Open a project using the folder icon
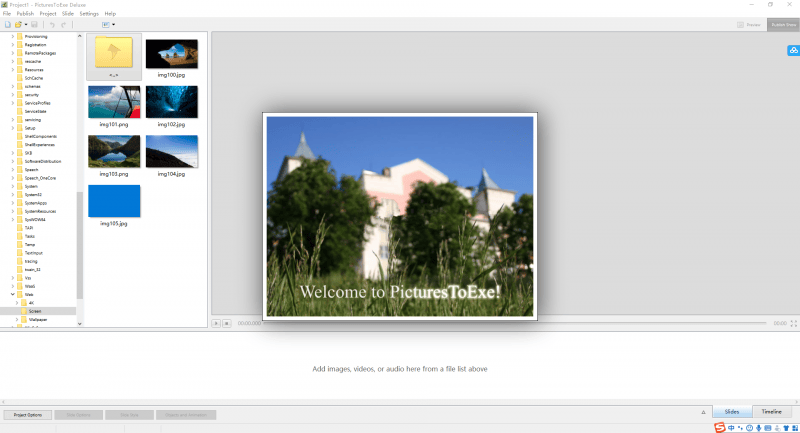800x433 pixels. click(18, 24)
